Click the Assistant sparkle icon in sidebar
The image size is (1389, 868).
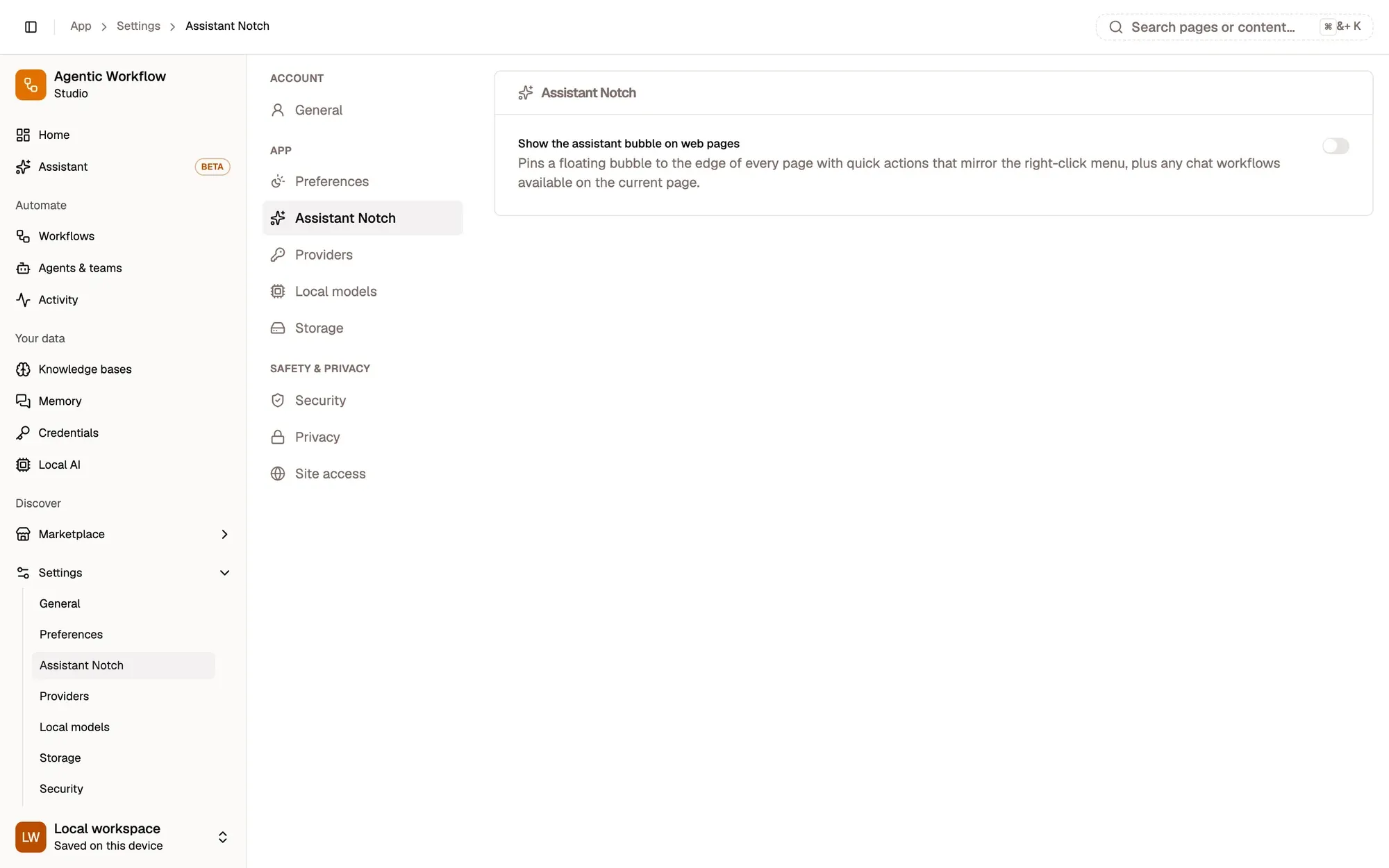pos(23,167)
